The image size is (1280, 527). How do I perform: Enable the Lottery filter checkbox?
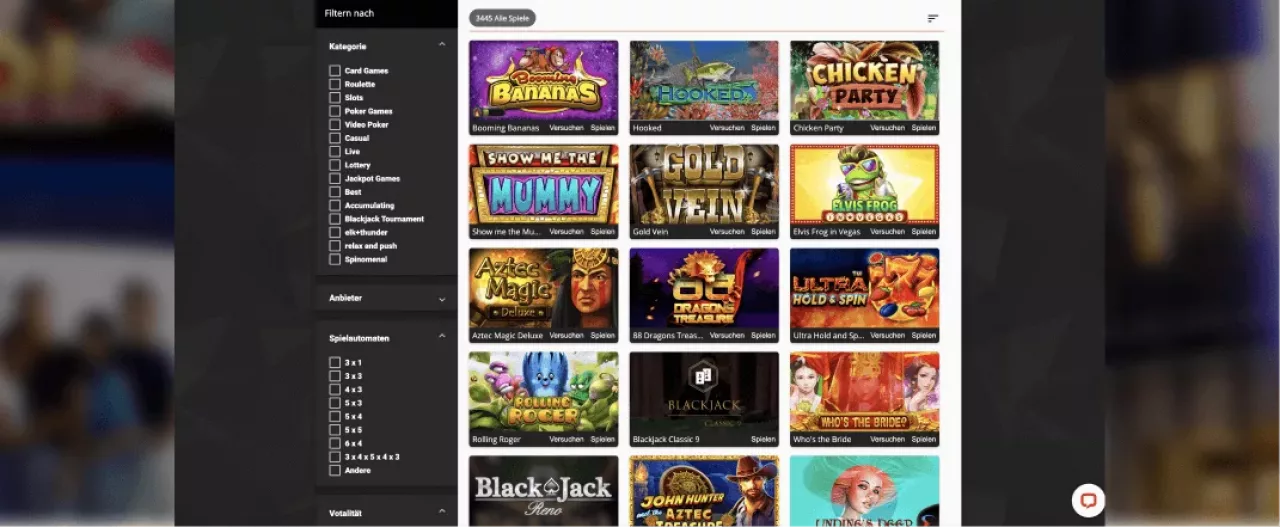click(x=335, y=165)
